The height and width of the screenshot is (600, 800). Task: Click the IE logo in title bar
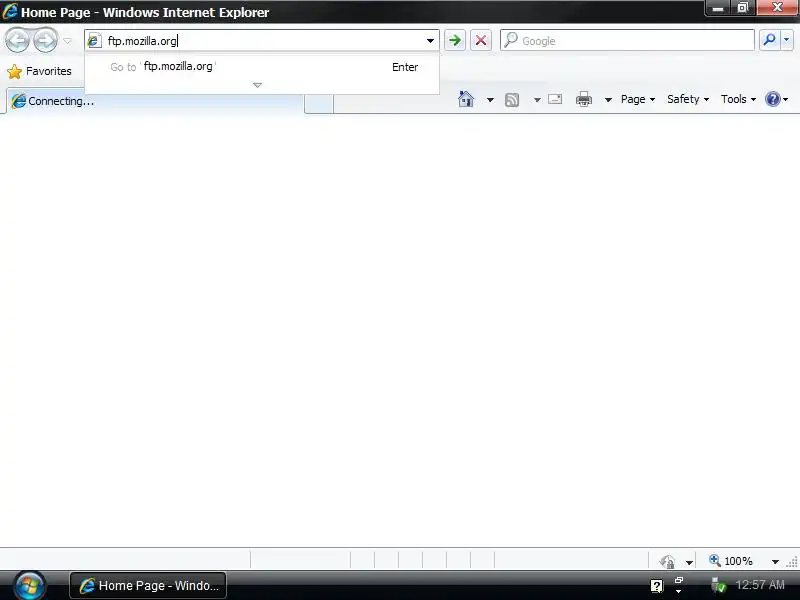[10, 11]
